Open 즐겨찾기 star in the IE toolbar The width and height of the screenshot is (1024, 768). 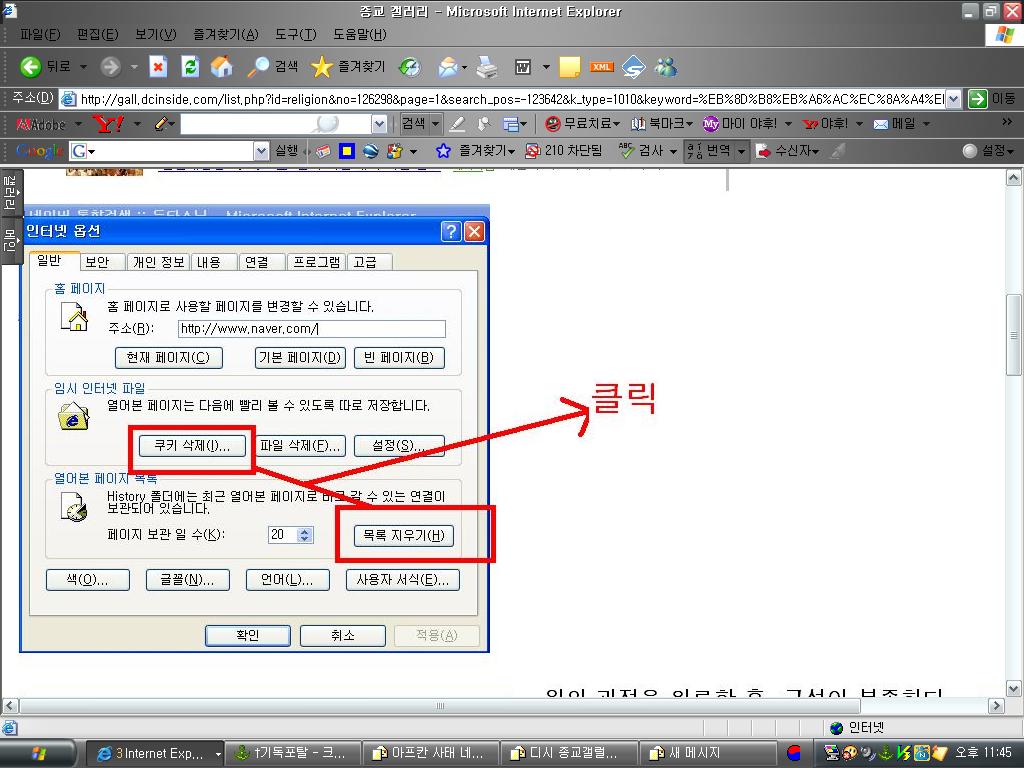coord(321,67)
